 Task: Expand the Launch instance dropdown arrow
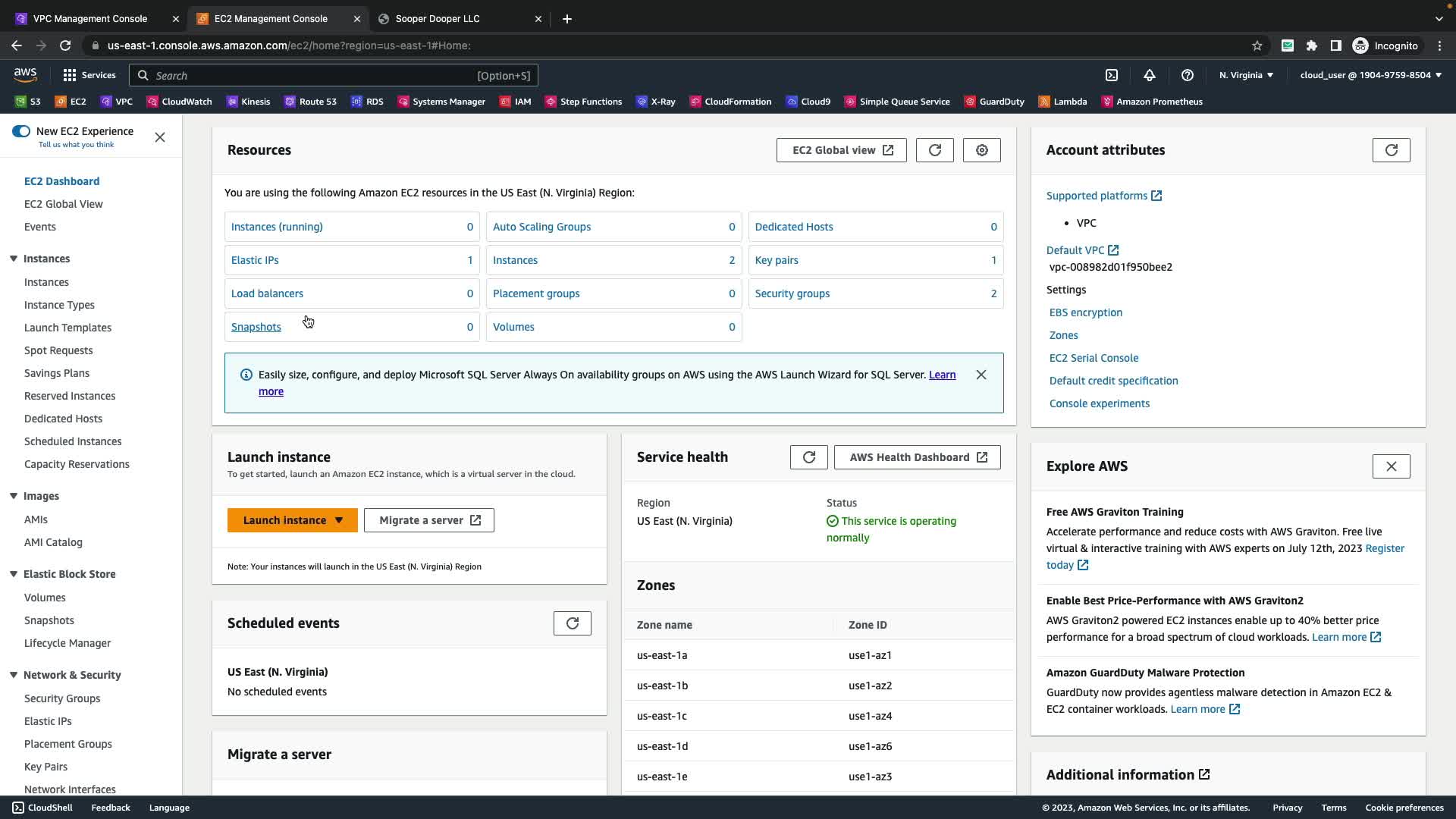tap(339, 520)
